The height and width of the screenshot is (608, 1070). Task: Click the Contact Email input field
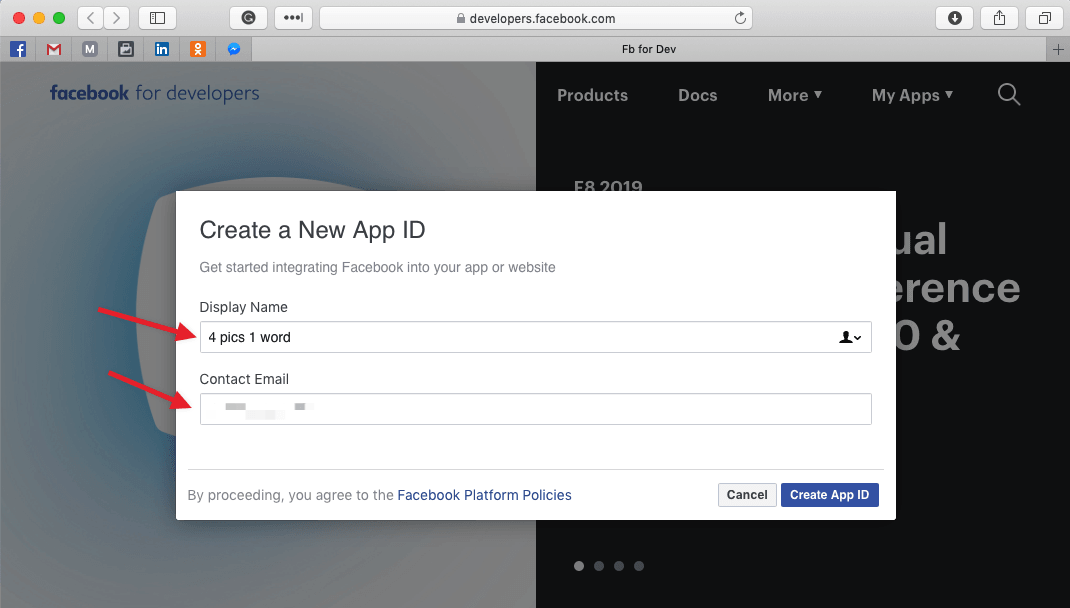(x=536, y=409)
